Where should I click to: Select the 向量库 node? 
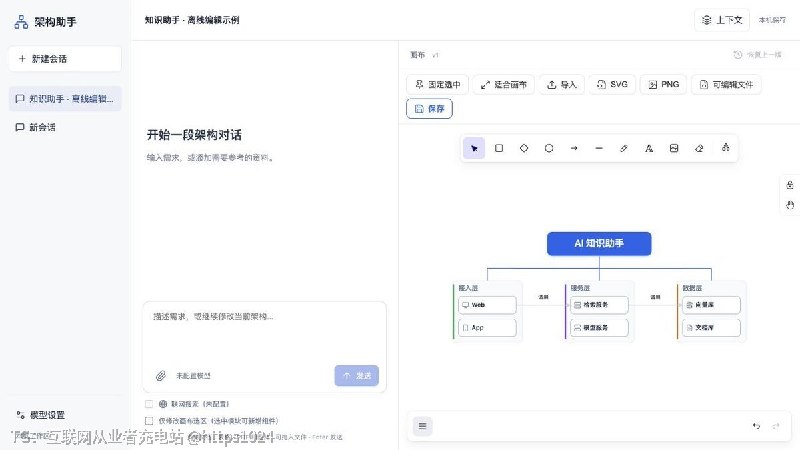click(711, 305)
